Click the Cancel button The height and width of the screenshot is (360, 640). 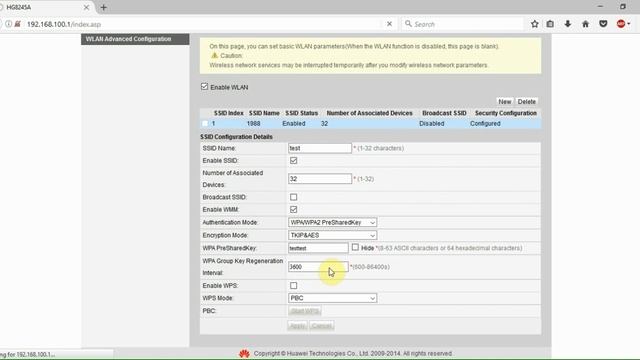(x=322, y=326)
